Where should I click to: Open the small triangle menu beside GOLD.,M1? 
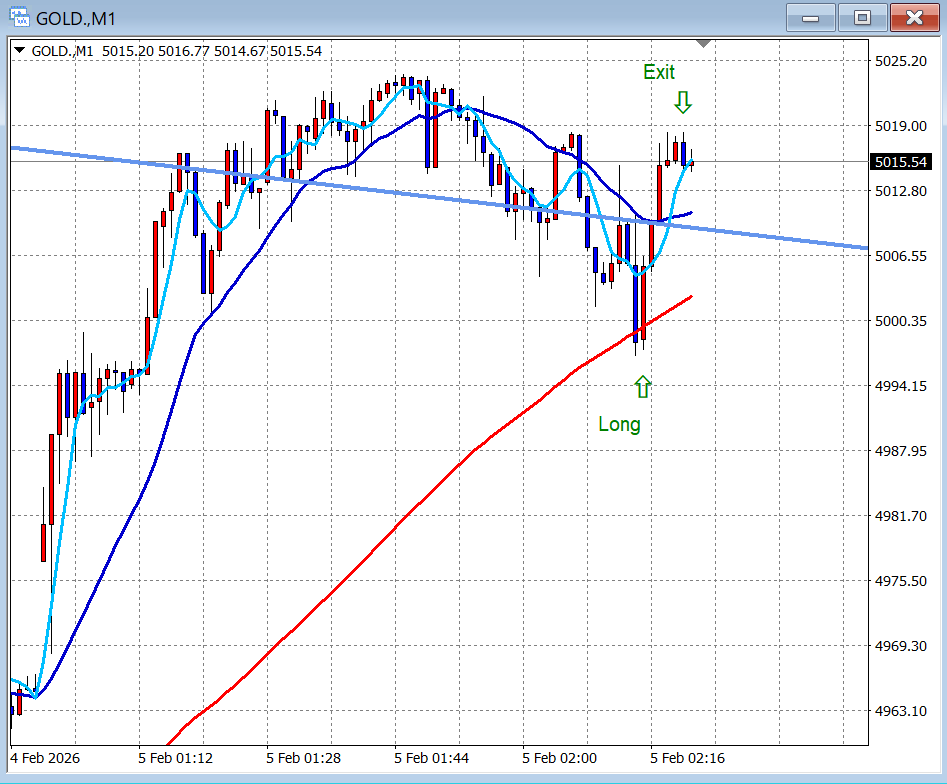[20, 50]
